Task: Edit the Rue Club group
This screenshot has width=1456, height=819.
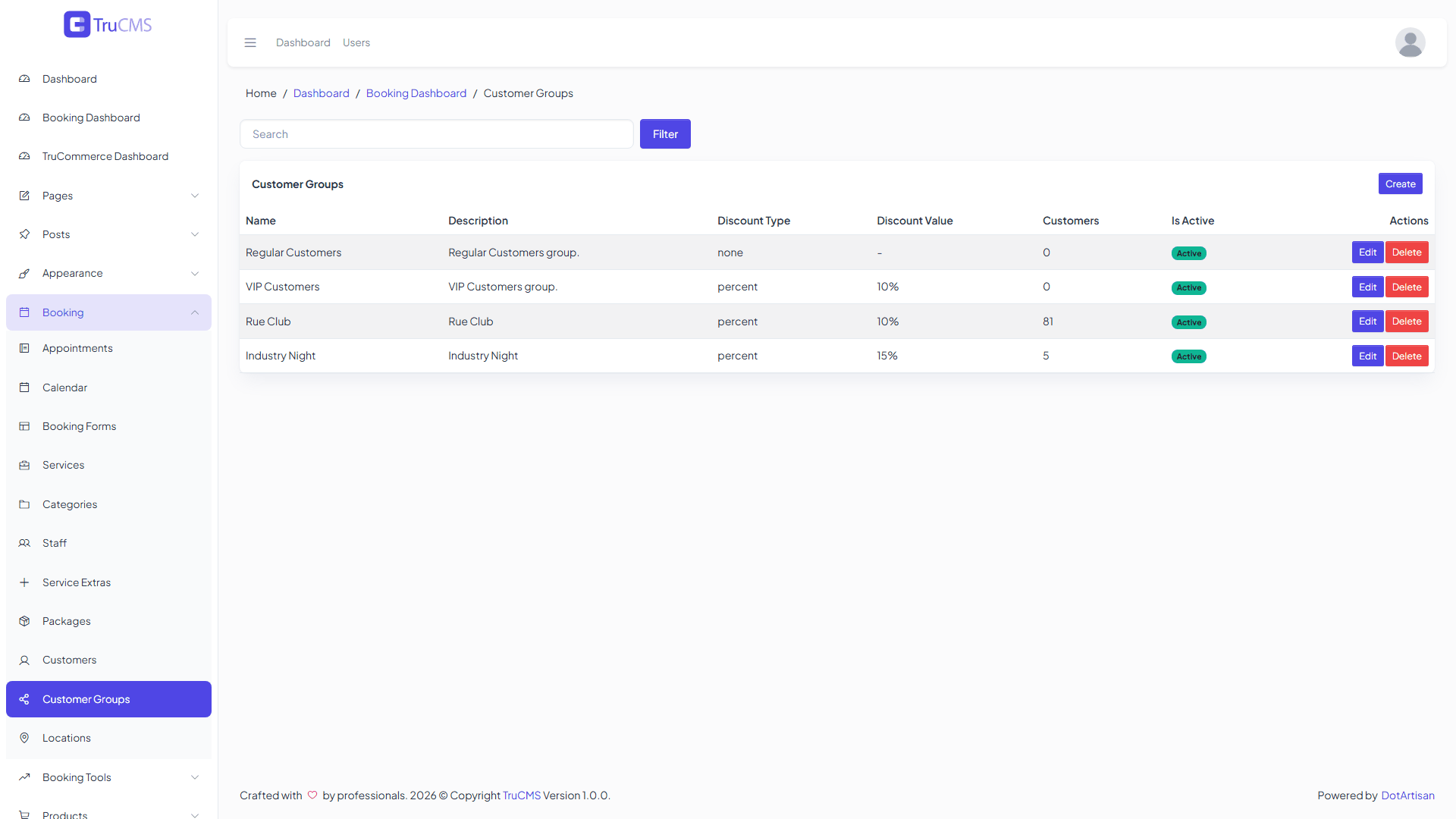Action: click(1367, 322)
